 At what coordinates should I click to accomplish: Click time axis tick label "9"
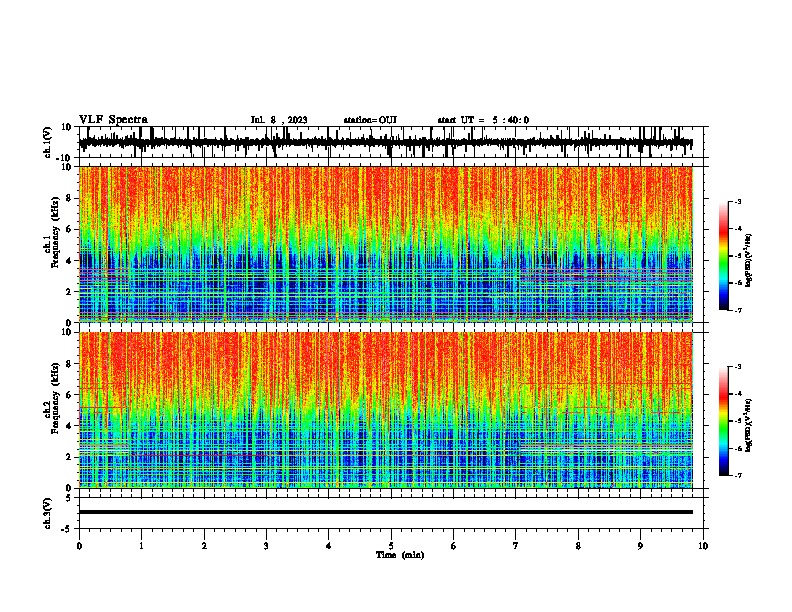[x=640, y=546]
